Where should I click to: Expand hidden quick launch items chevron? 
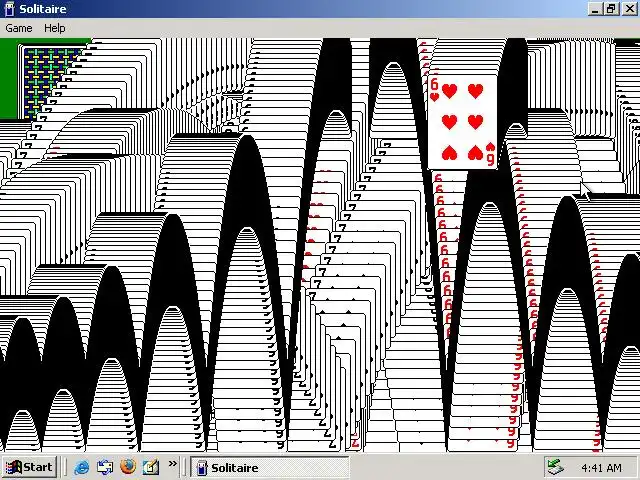point(173,463)
